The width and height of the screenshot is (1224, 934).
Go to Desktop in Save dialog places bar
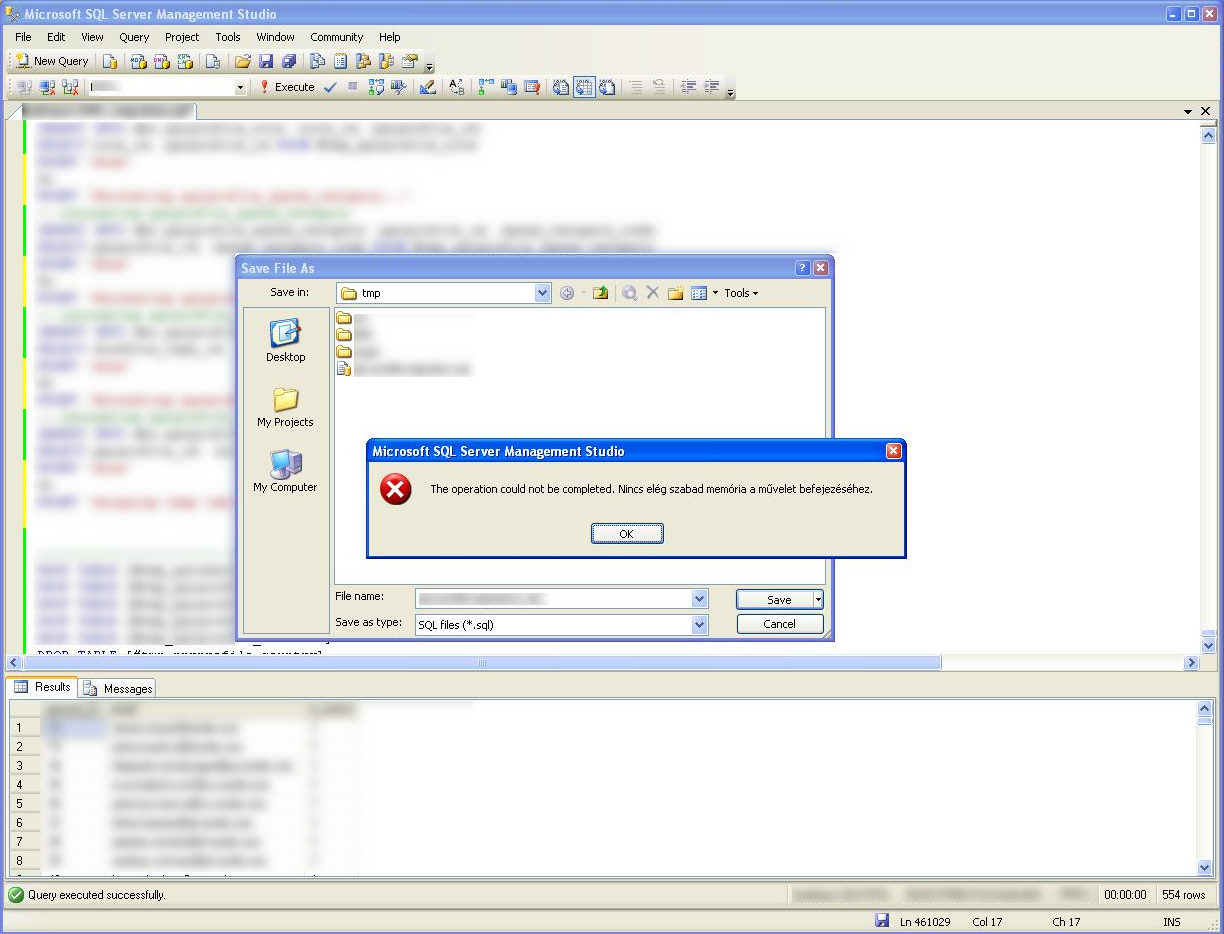[x=286, y=341]
